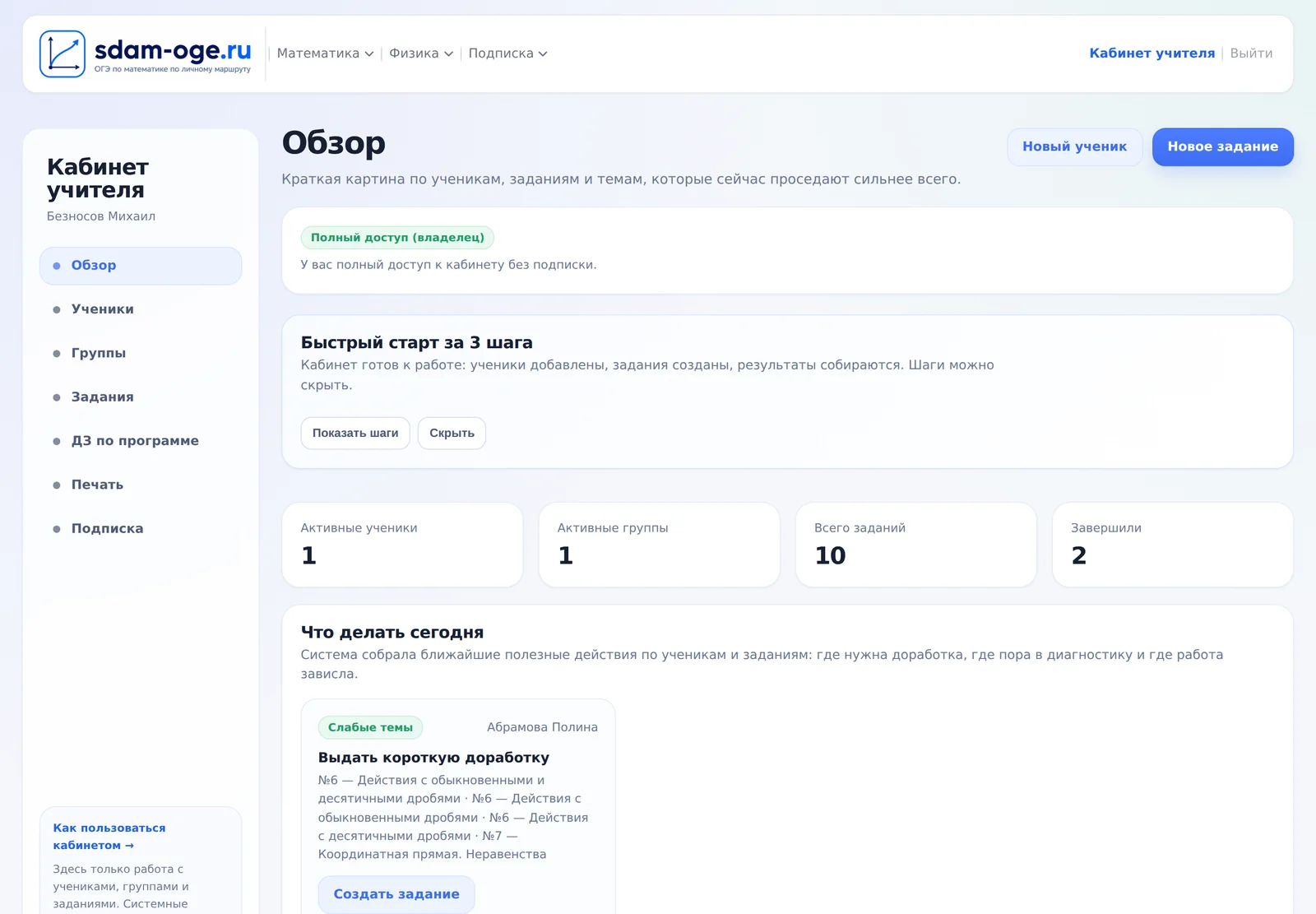The width and height of the screenshot is (1316, 914).
Task: Click Создать задание button
Action: pyautogui.click(x=396, y=894)
